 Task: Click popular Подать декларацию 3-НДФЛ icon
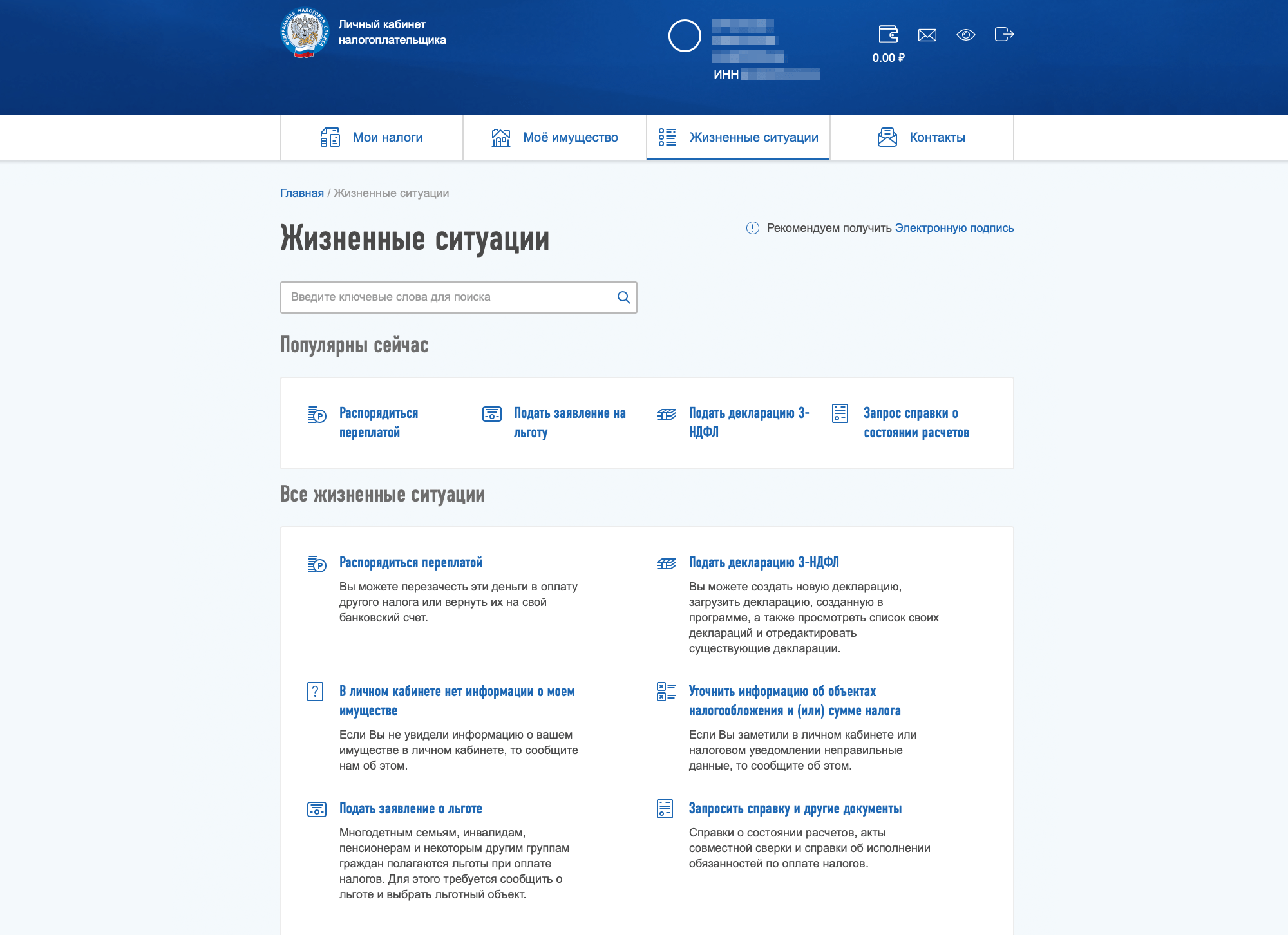click(x=667, y=414)
